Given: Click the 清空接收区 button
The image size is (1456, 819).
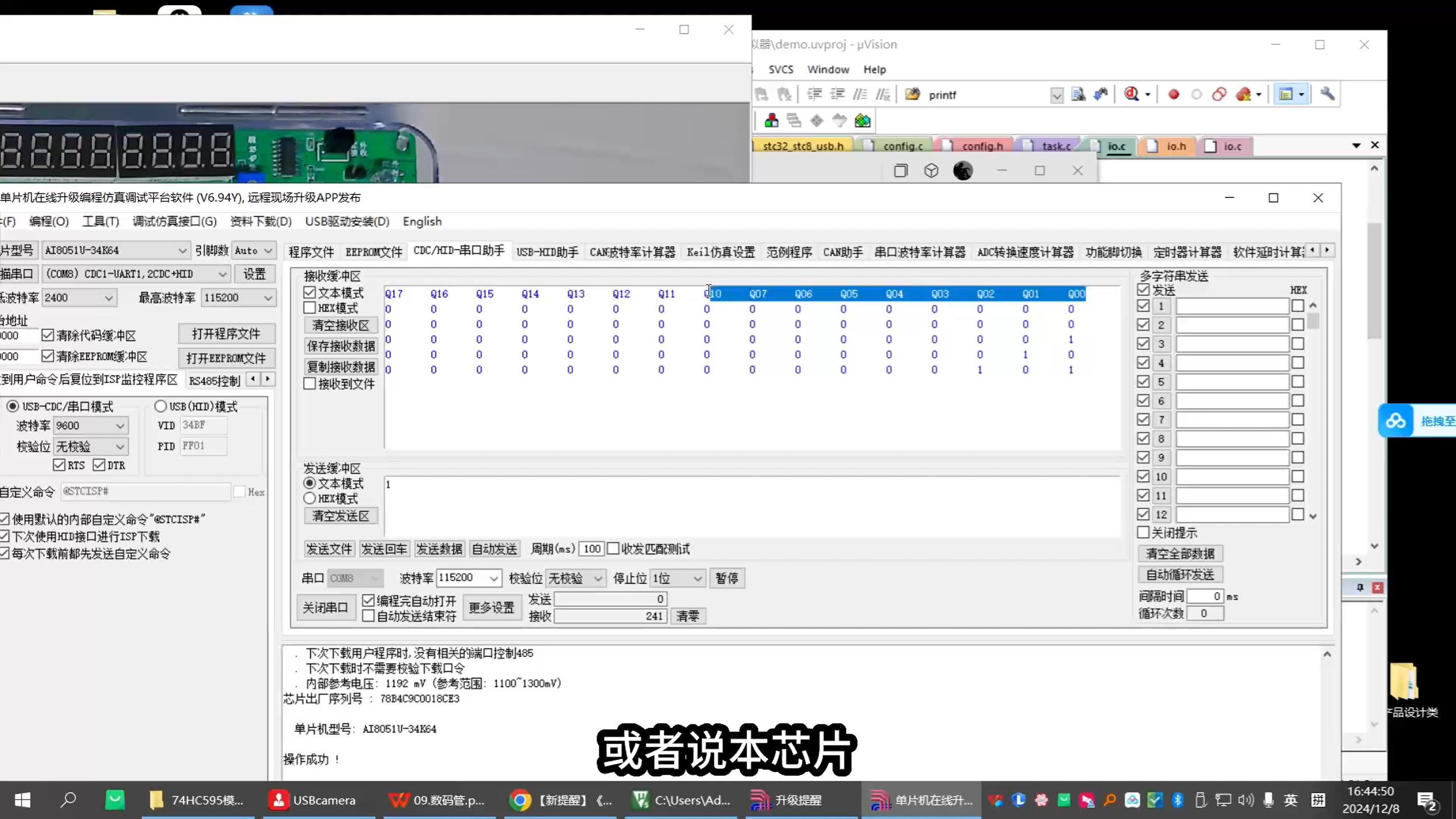Looking at the screenshot, I should tap(340, 325).
